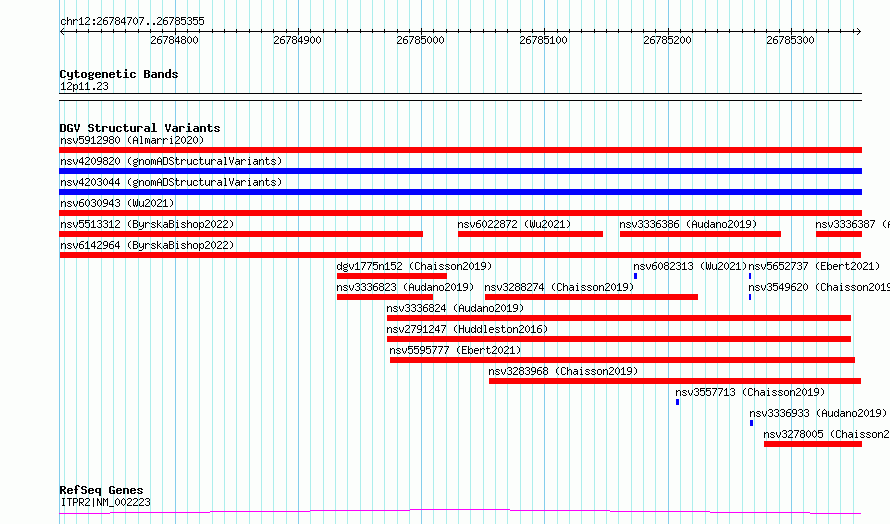Screen dimensions: 890x524
Task: Click the small blue nsv6082313 variant marker
Action: (635, 276)
